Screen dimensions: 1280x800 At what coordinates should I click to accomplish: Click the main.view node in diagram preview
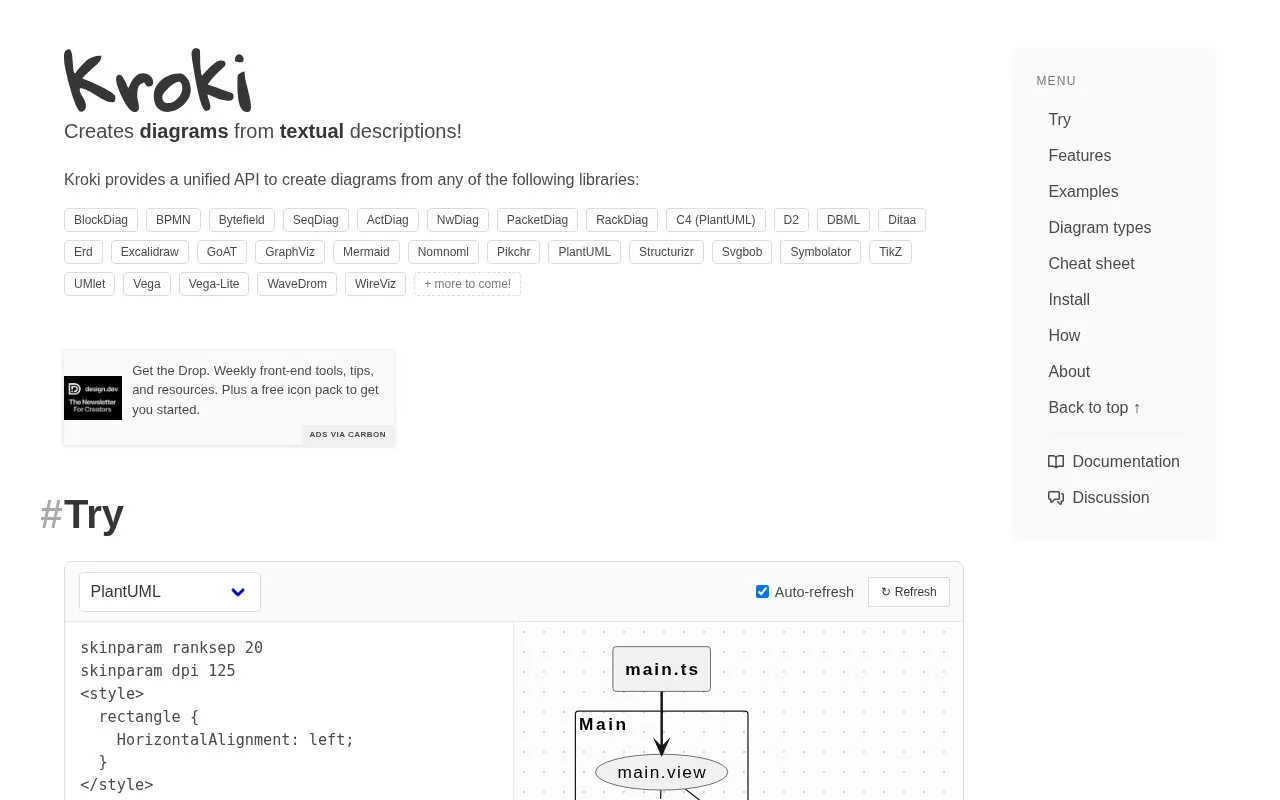[x=662, y=772]
